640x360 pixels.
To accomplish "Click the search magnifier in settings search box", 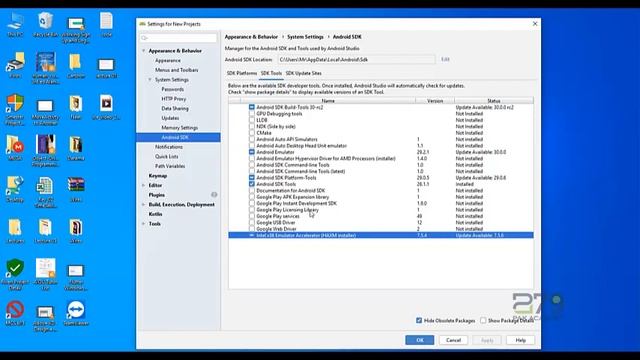I will [x=144, y=38].
